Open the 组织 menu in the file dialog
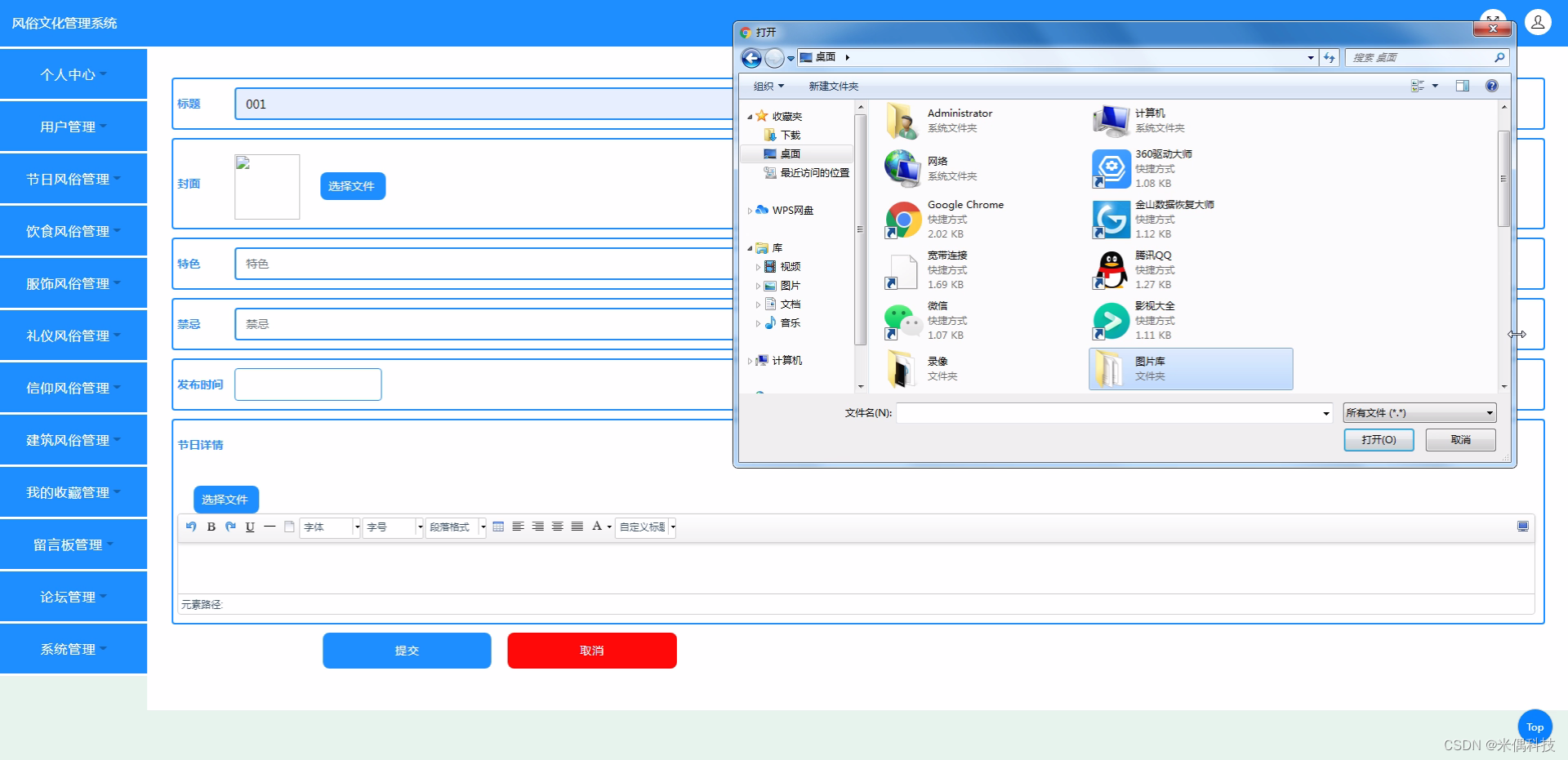1568x760 pixels. pyautogui.click(x=768, y=86)
